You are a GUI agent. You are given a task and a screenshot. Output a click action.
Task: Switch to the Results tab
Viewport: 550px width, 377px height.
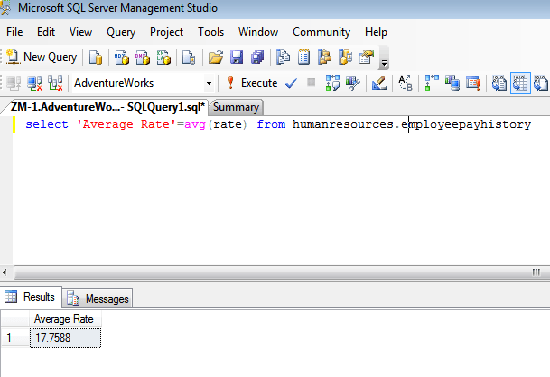pyautogui.click(x=31, y=297)
